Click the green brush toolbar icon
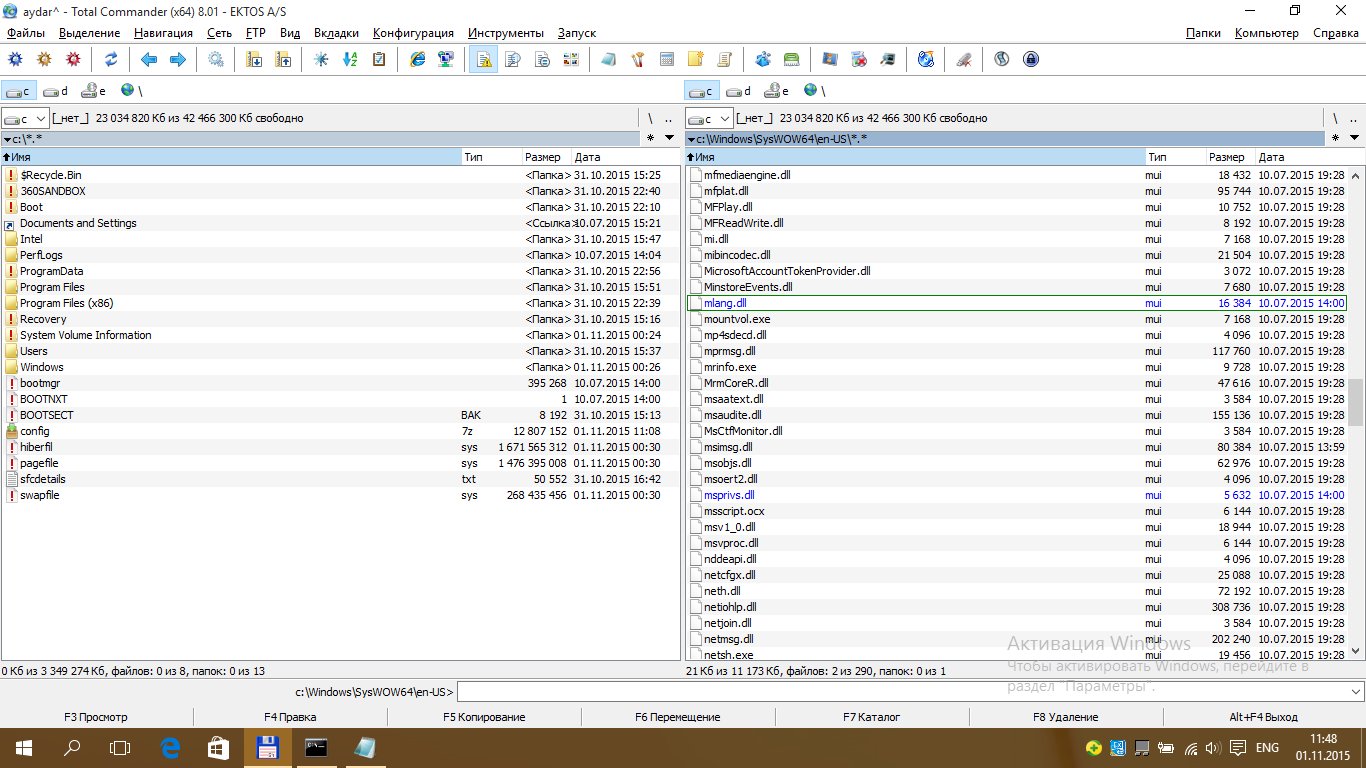The height and width of the screenshot is (768, 1366). tap(791, 59)
